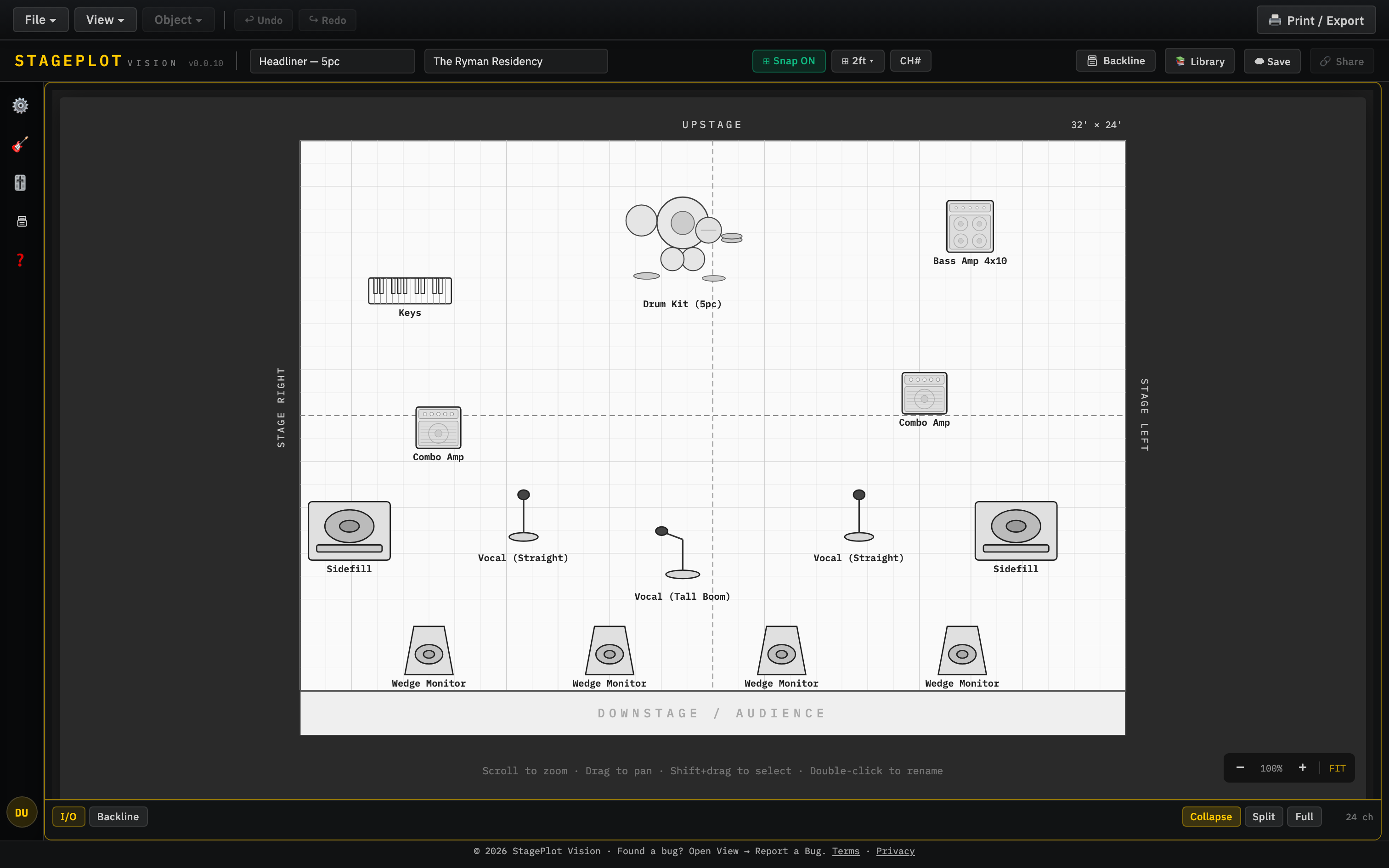Select the Wedge Monitor right of center line
Image resolution: width=1389 pixels, height=868 pixels.
781,650
